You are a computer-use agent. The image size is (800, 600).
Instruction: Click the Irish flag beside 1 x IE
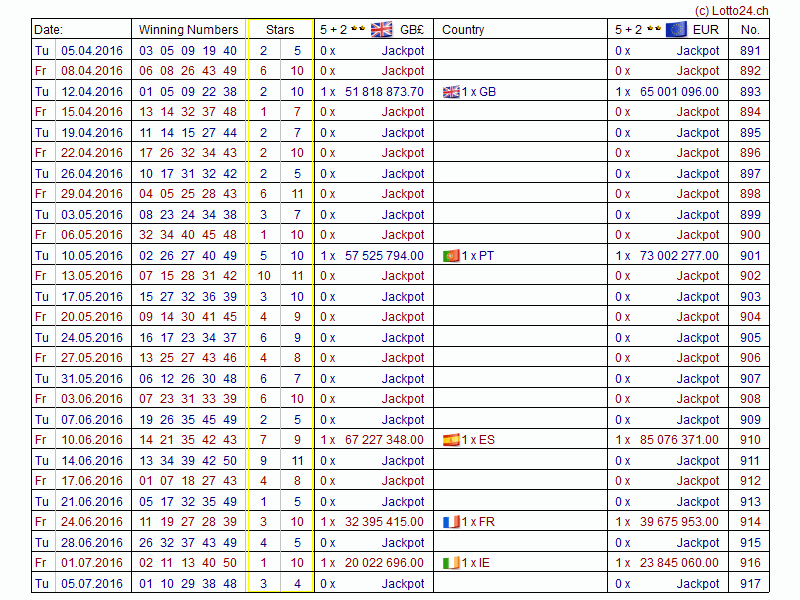(x=451, y=563)
